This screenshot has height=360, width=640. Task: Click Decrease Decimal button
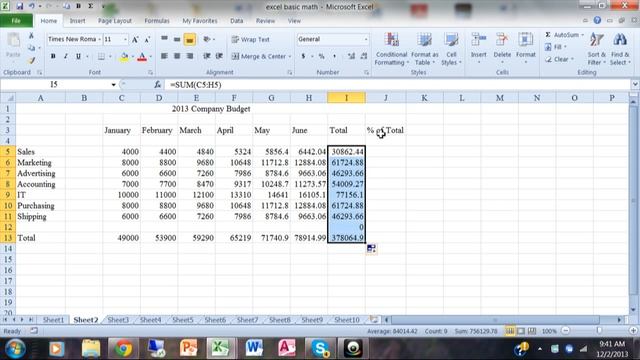[x=364, y=56]
